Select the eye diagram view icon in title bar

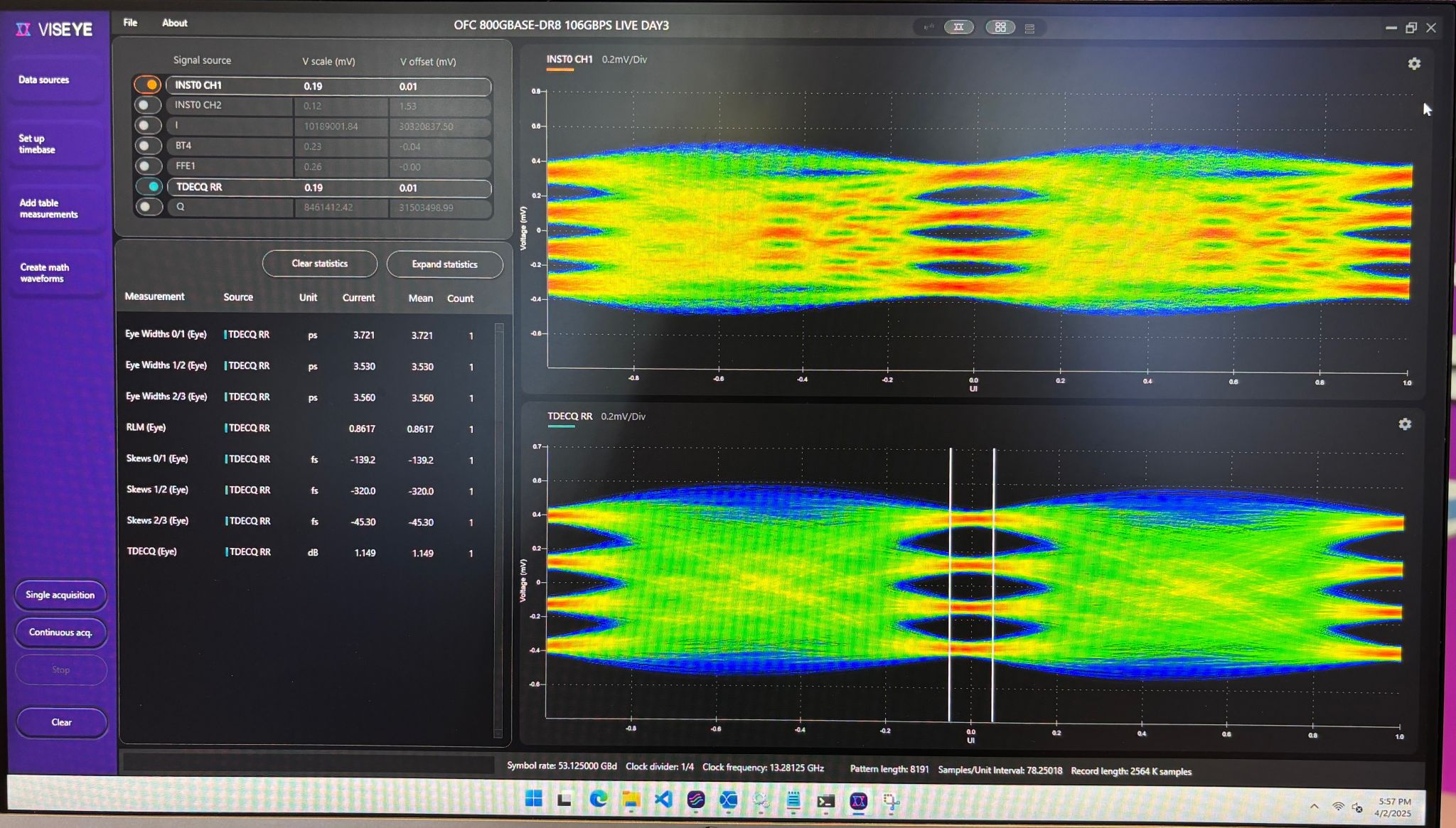pos(958,28)
